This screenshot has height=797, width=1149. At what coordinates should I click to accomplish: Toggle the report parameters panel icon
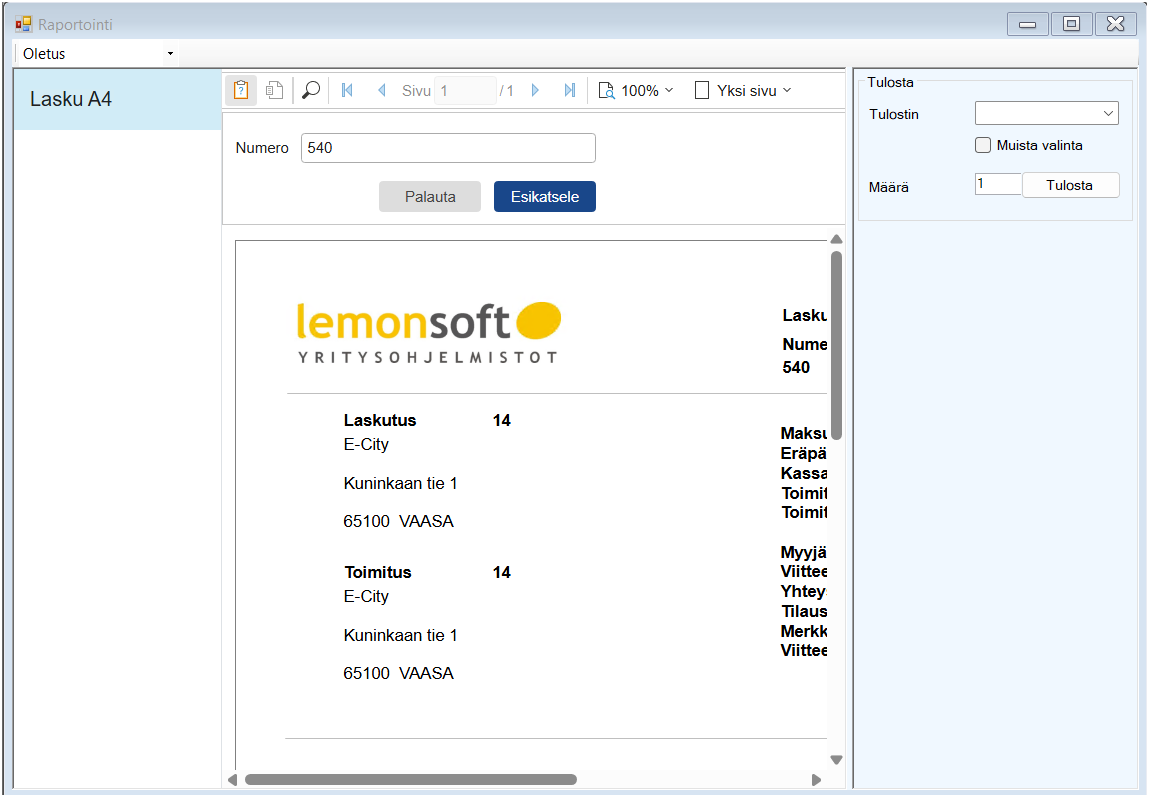[241, 91]
